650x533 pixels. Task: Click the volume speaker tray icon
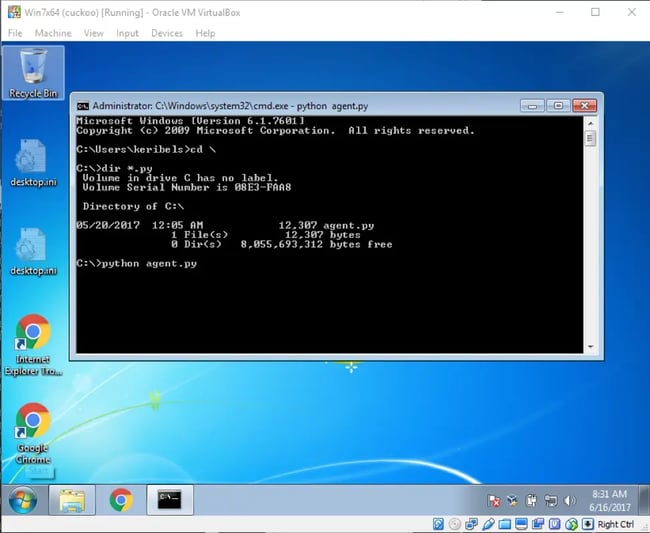pyautogui.click(x=569, y=500)
